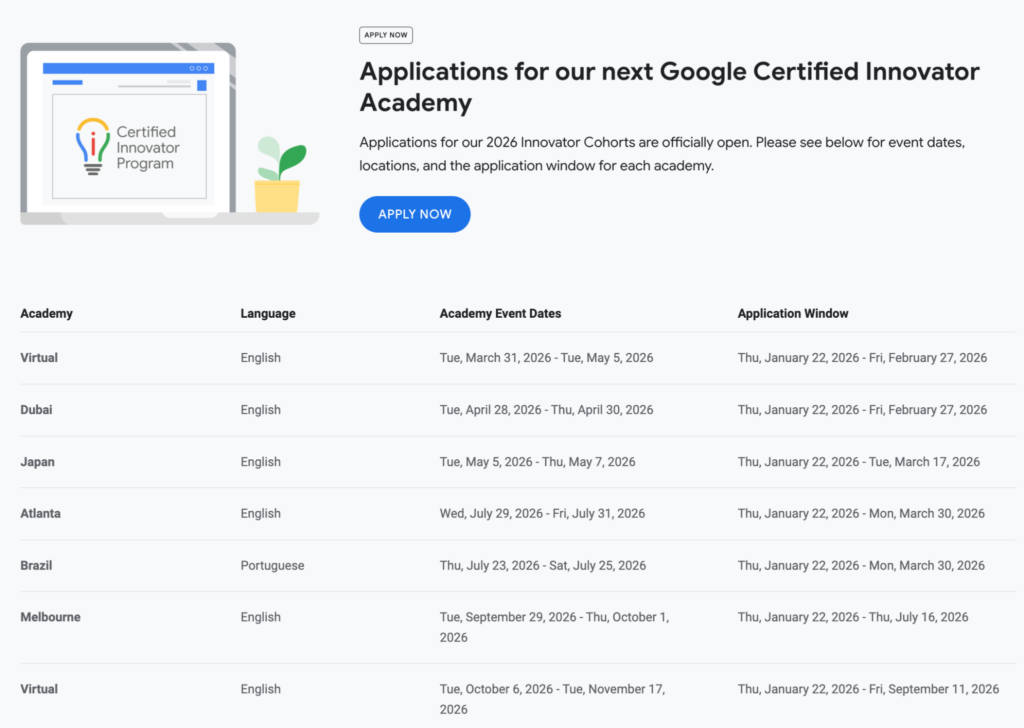Click the Google Certified Innovator Academy heading
The image size is (1024, 728).
pyautogui.click(x=669, y=86)
